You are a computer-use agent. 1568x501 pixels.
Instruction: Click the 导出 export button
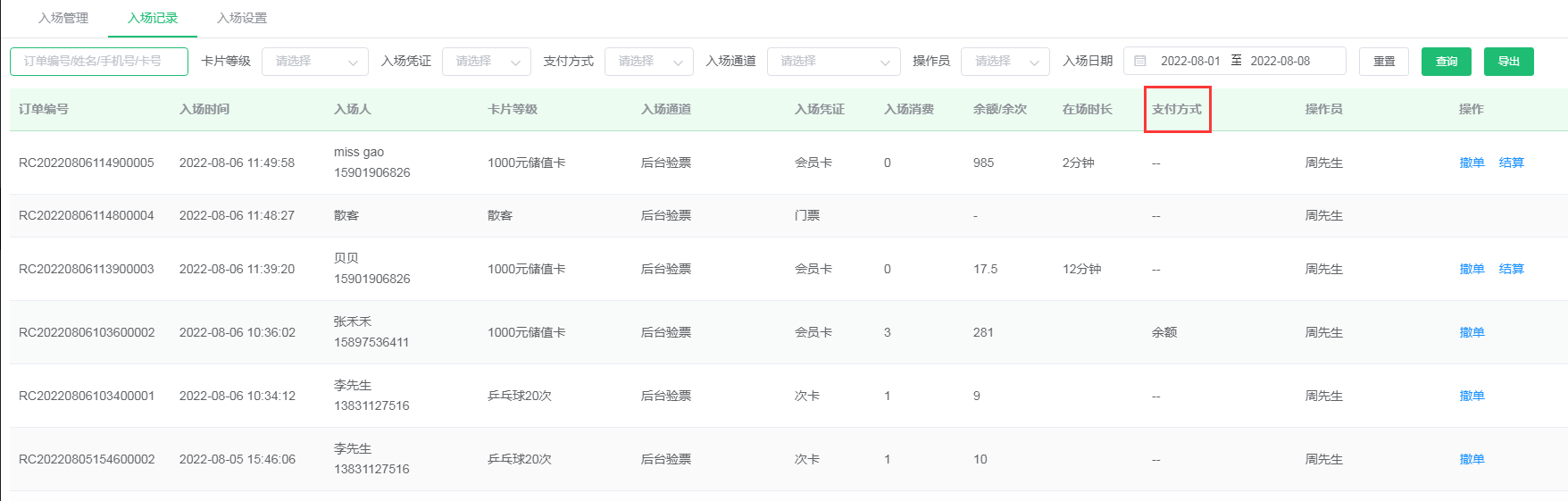click(x=1508, y=62)
